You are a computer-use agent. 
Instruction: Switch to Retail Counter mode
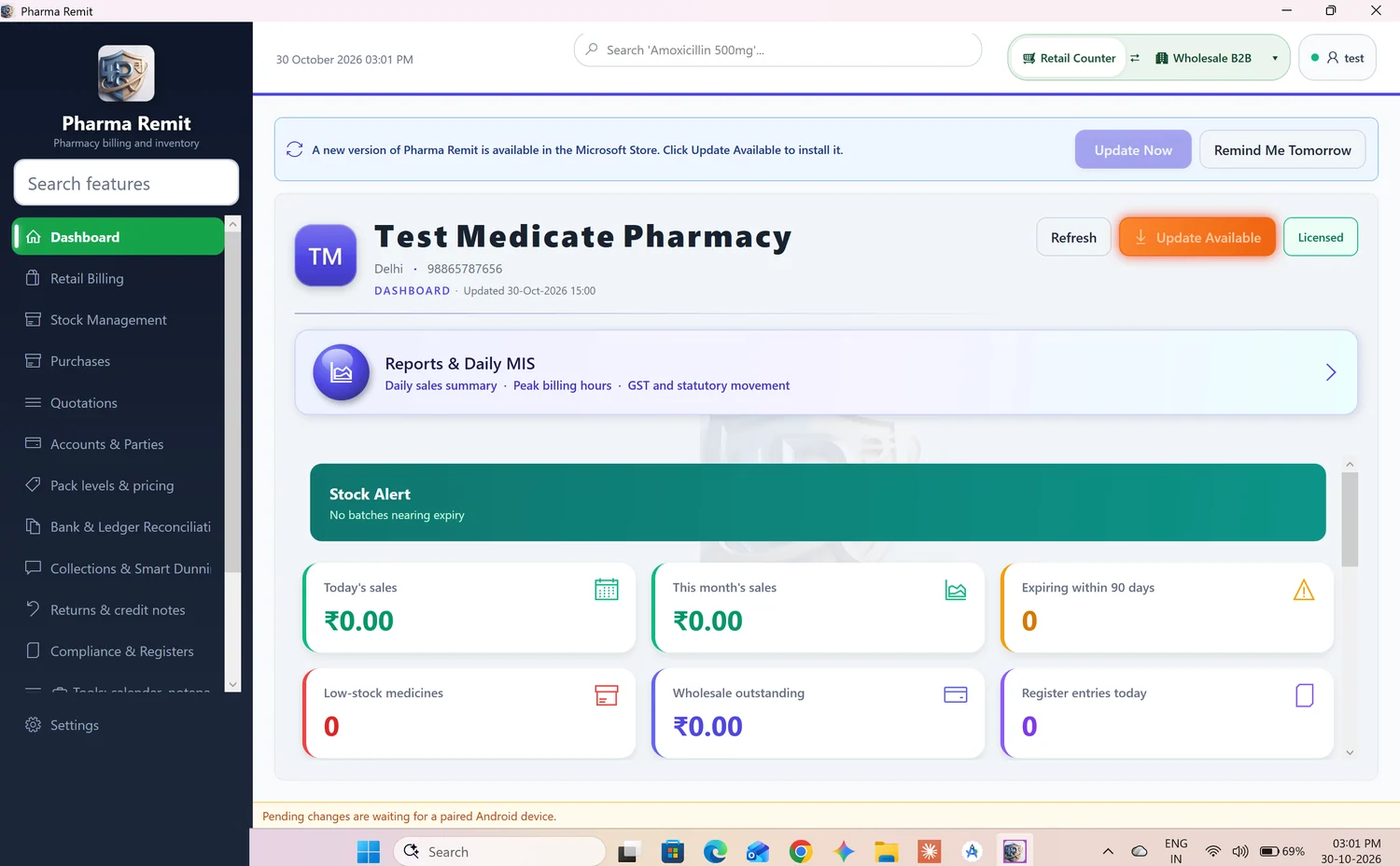click(x=1070, y=58)
